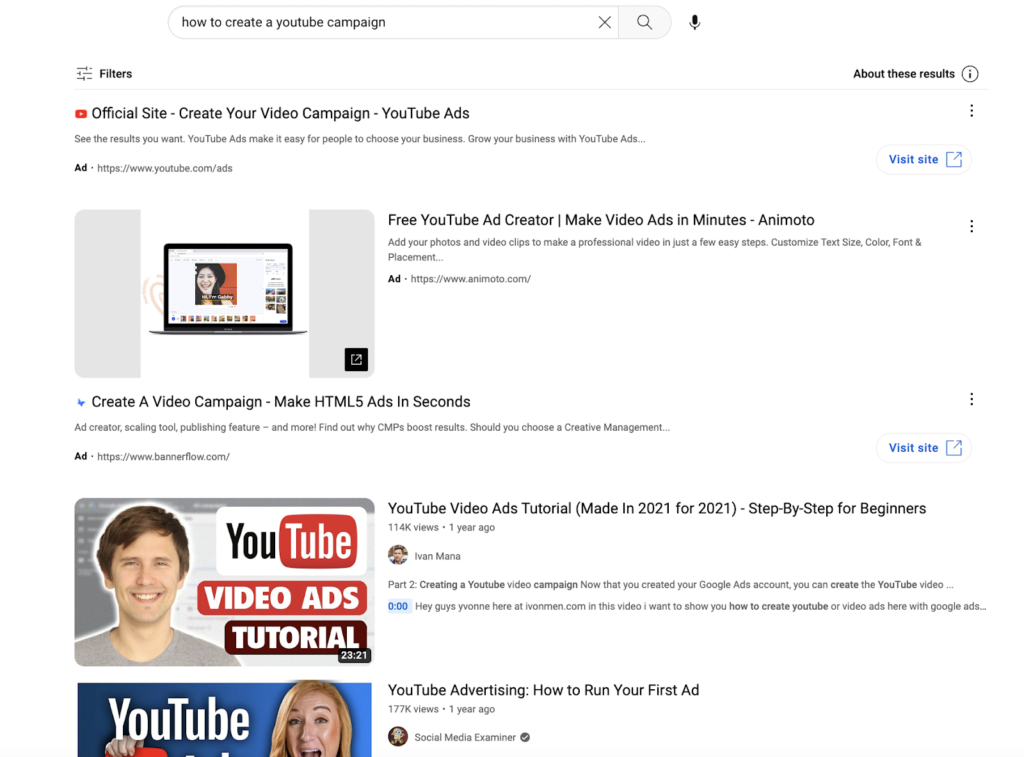Jump to the 0:00 timestamp in the transcript
The height and width of the screenshot is (757, 1024).
(398, 606)
